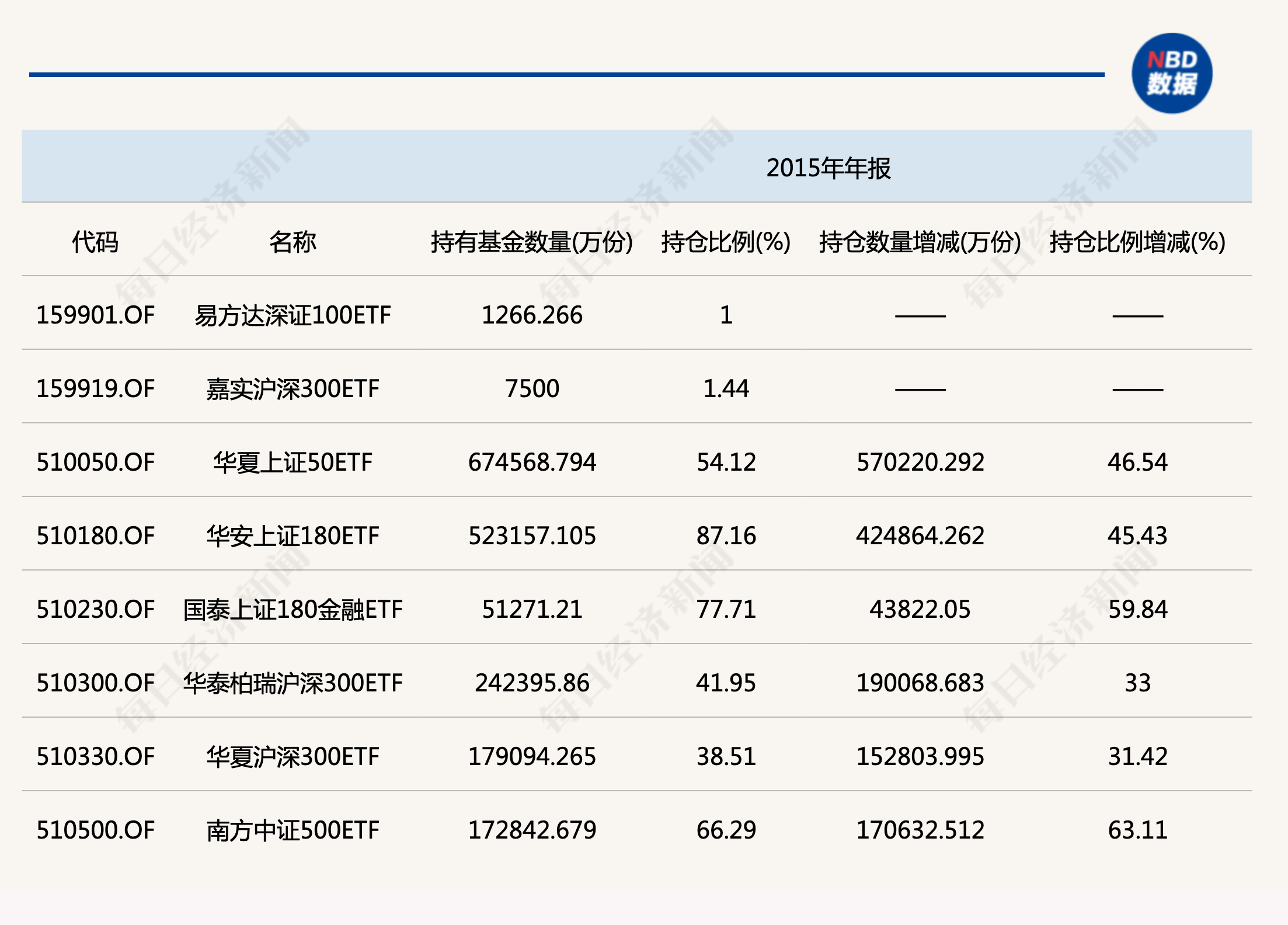Select fund name 南方中证500ETF
The width and height of the screenshot is (1288, 925).
pyautogui.click(x=293, y=830)
